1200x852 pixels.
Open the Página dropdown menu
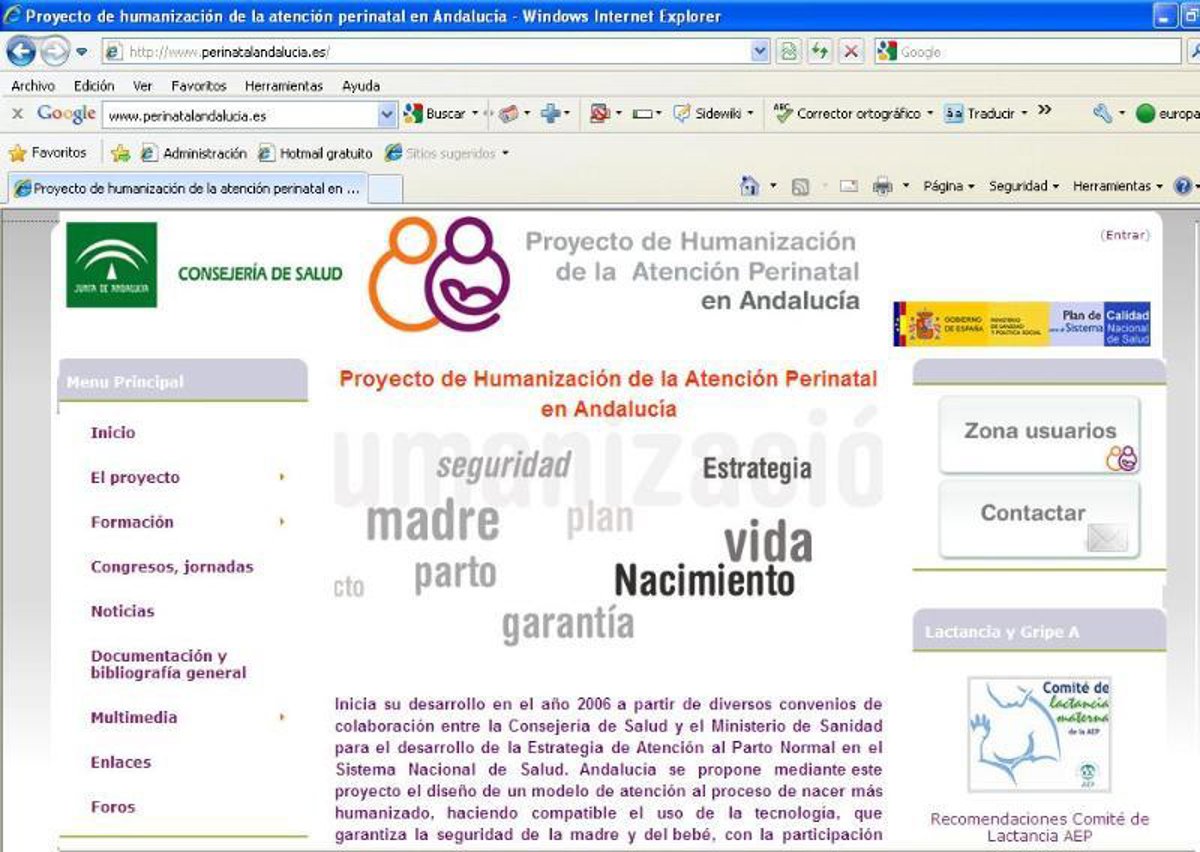click(x=948, y=186)
